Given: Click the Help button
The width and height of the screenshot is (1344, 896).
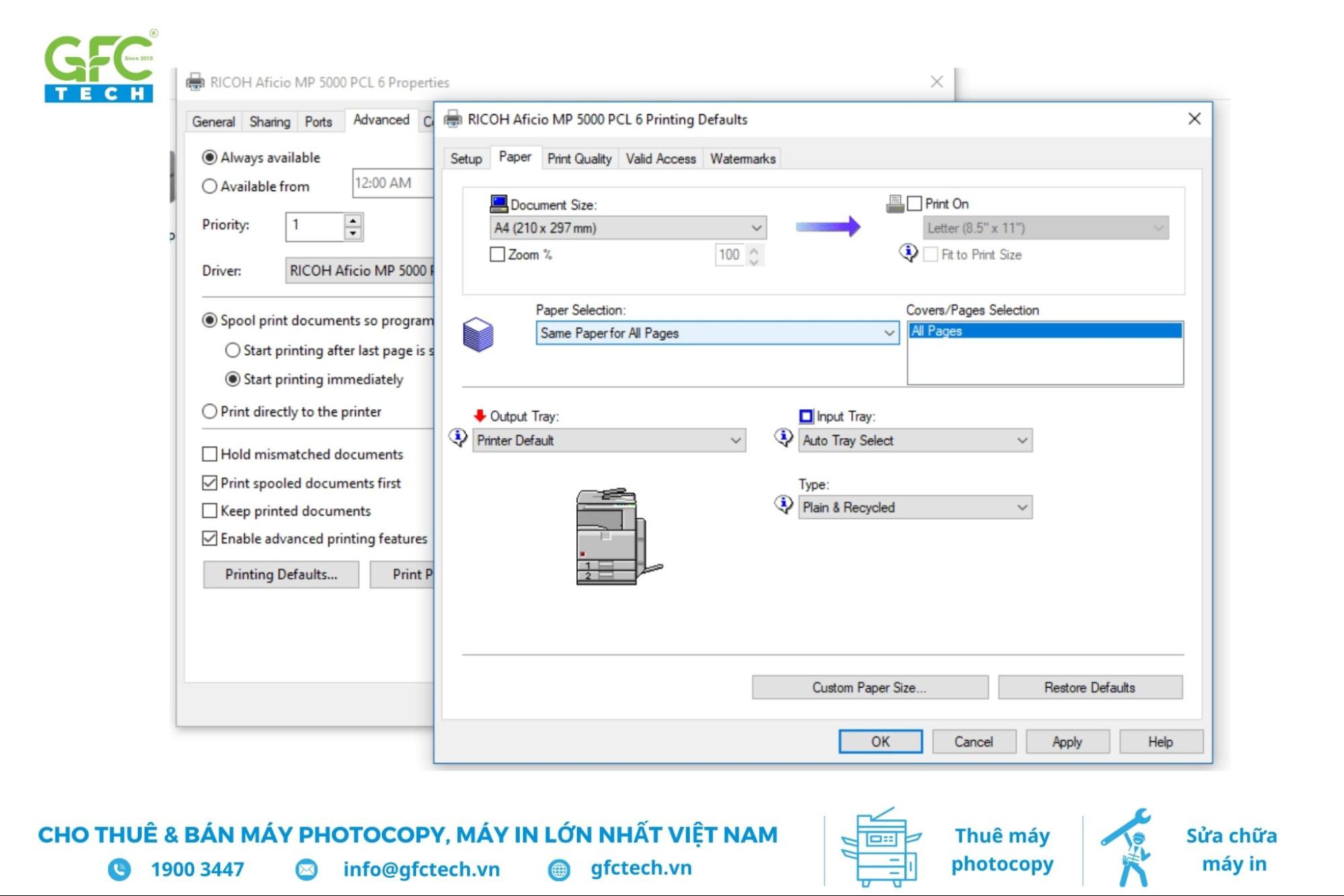Looking at the screenshot, I should coord(1160,741).
